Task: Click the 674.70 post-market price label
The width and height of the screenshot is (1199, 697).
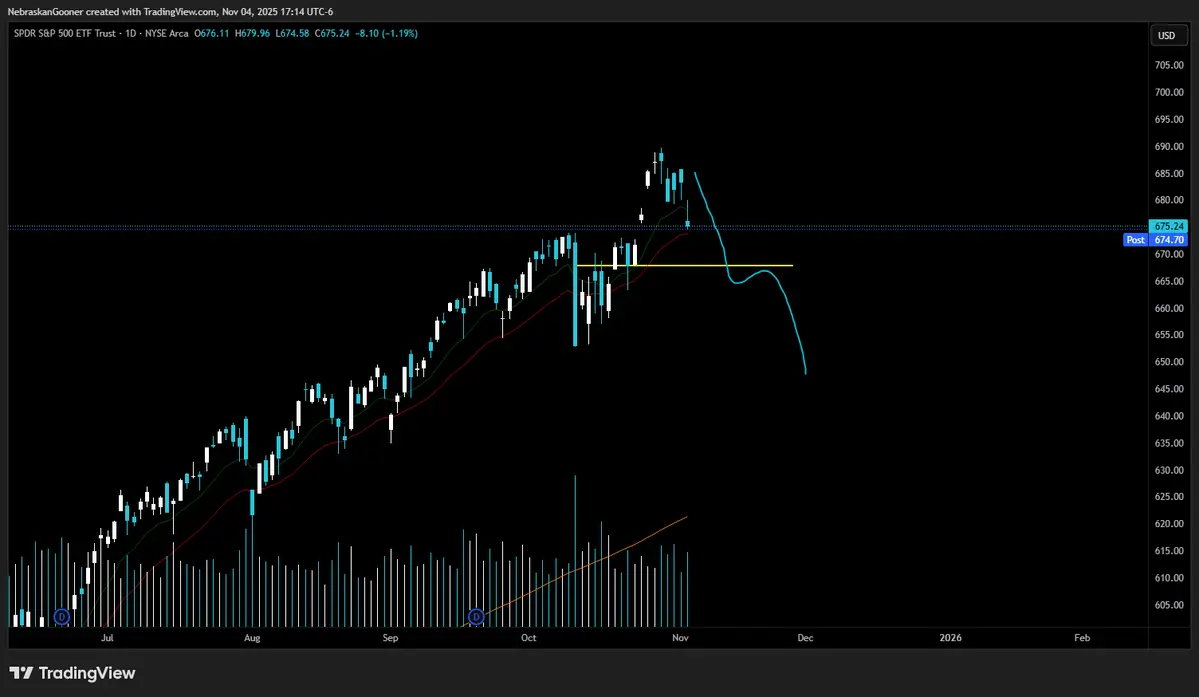Action: (1168, 240)
